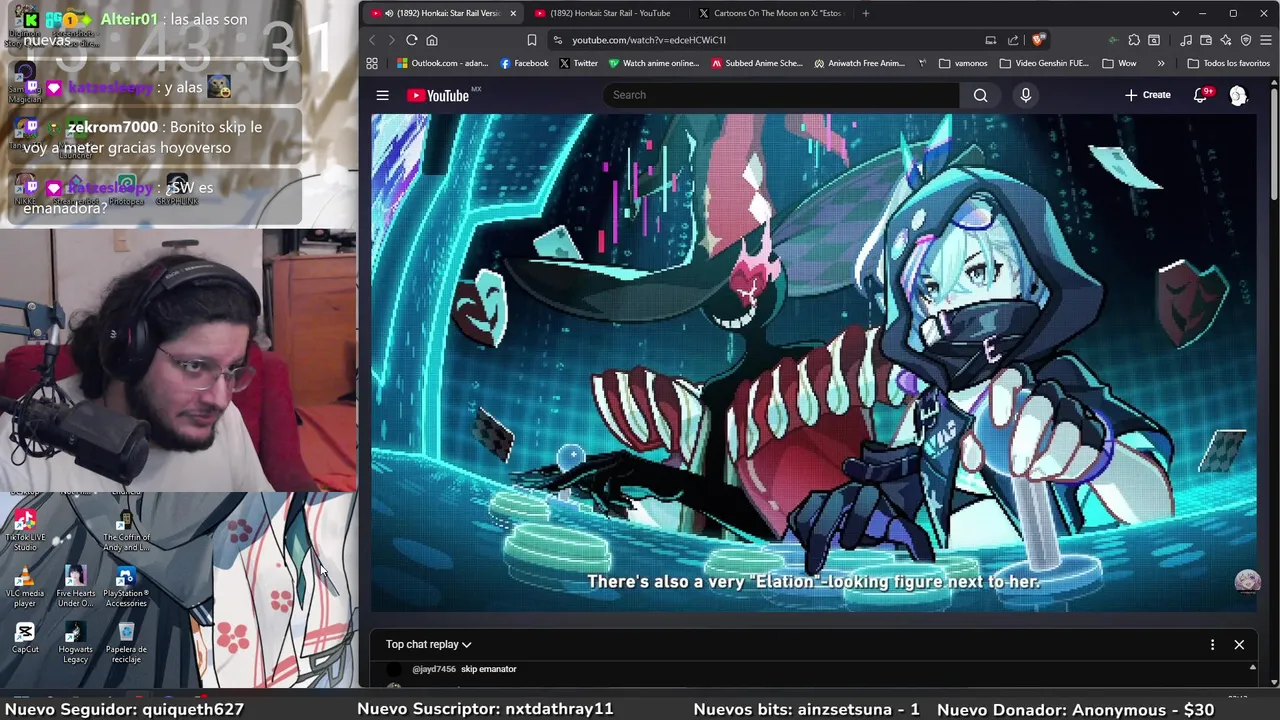
Task: Open CapCut desktop shortcut
Action: click(25, 638)
